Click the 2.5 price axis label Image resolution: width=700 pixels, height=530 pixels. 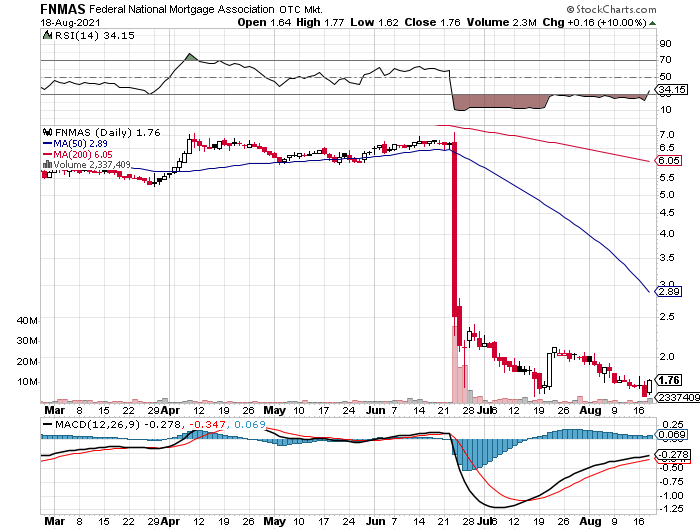point(667,317)
